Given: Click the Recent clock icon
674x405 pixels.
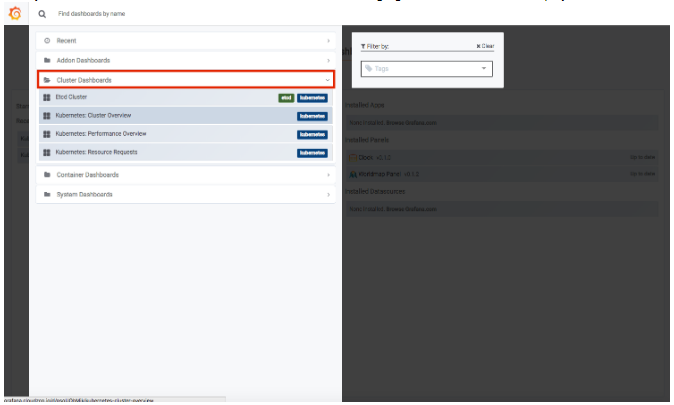Looking at the screenshot, I should [47, 40].
